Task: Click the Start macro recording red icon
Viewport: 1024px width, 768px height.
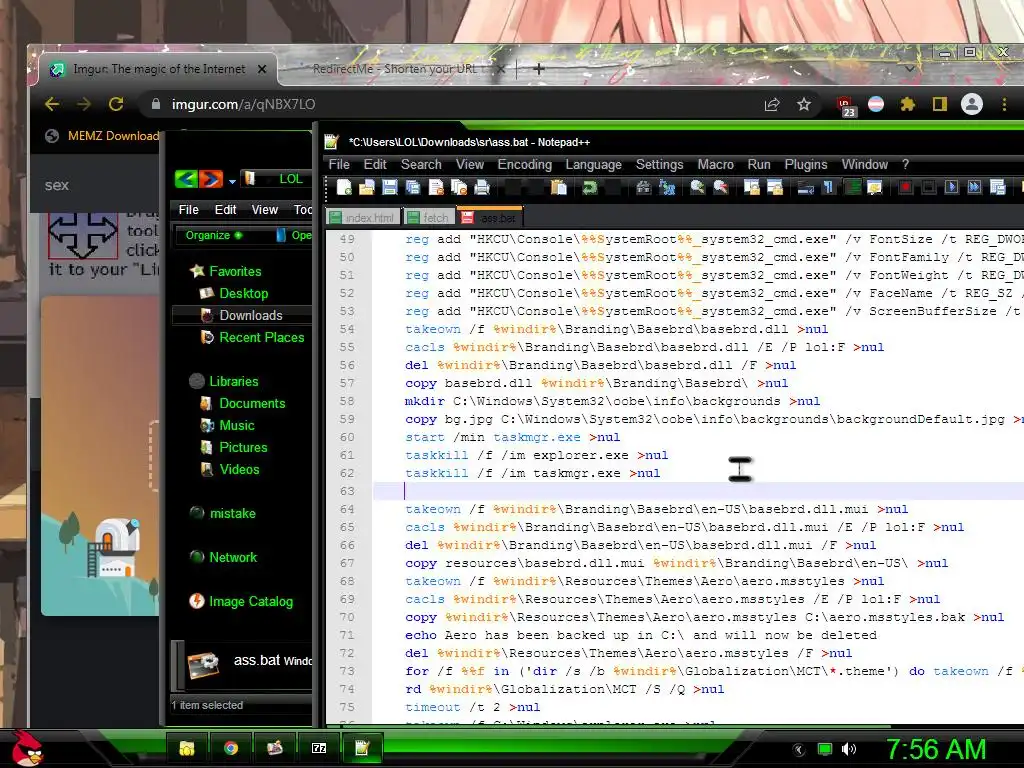Action: click(x=905, y=188)
